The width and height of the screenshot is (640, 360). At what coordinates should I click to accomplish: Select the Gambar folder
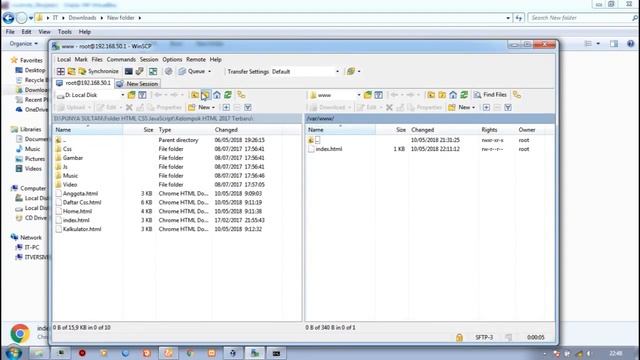click(x=72, y=158)
